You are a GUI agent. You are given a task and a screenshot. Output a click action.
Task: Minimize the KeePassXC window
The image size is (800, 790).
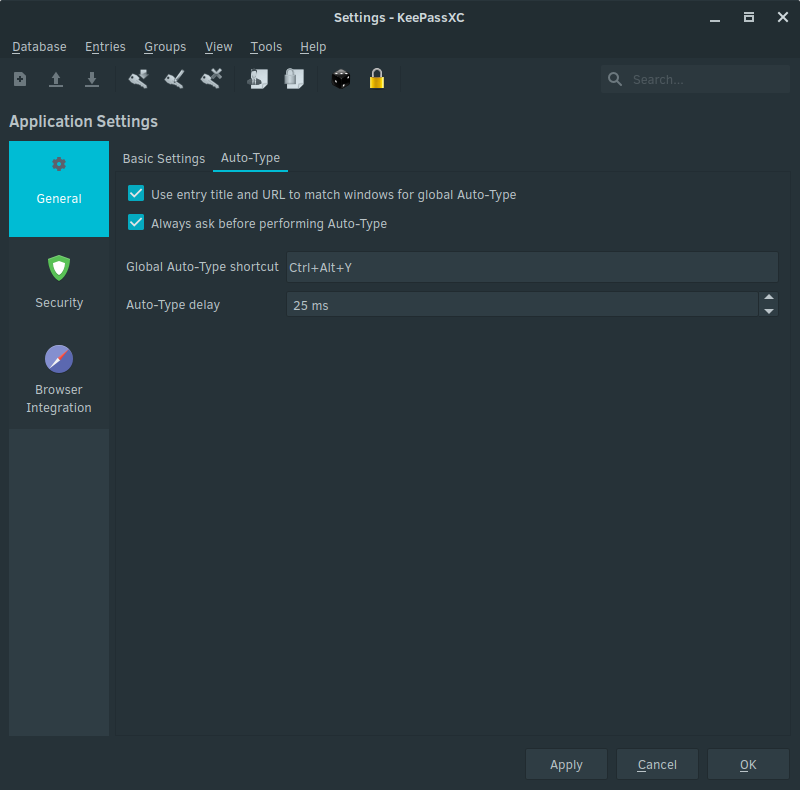715,18
